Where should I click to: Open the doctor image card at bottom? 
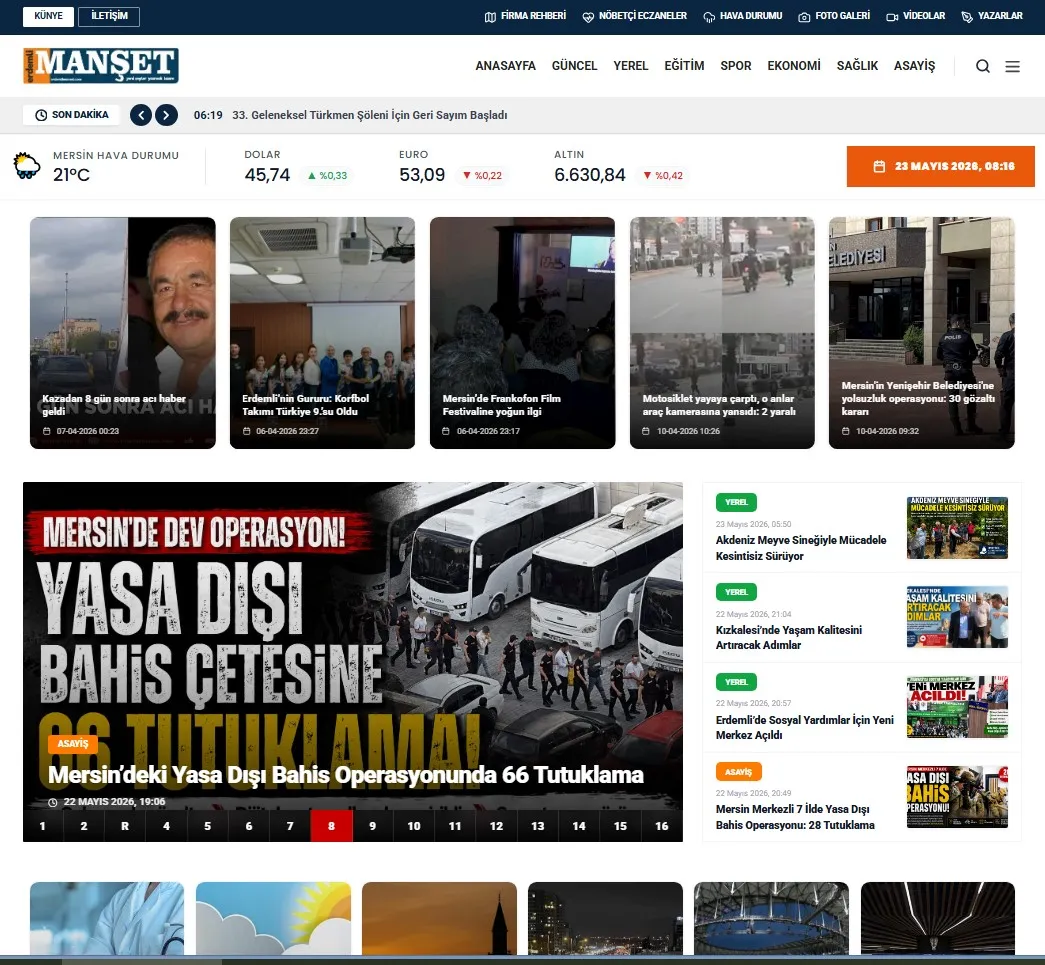pyautogui.click(x=107, y=918)
